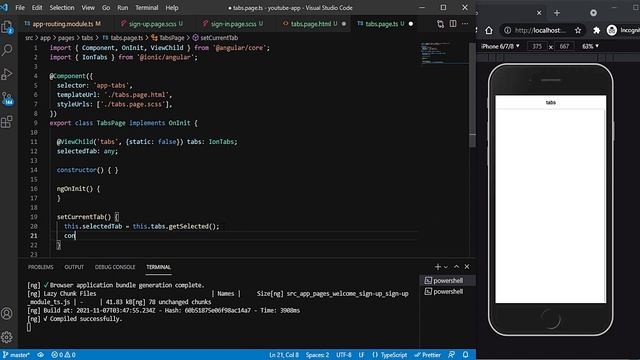Switch to sign-in.page.scss tab
Image resolution: width=640 pixels, height=360 pixels.
click(233, 24)
